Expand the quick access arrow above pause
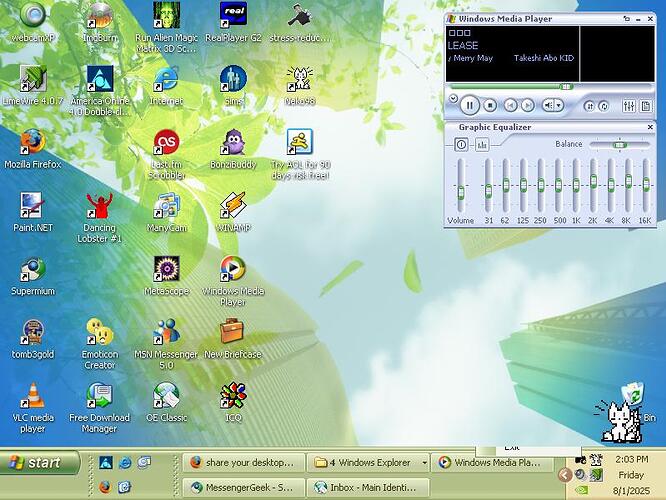The height and width of the screenshot is (500, 666). pos(453,98)
